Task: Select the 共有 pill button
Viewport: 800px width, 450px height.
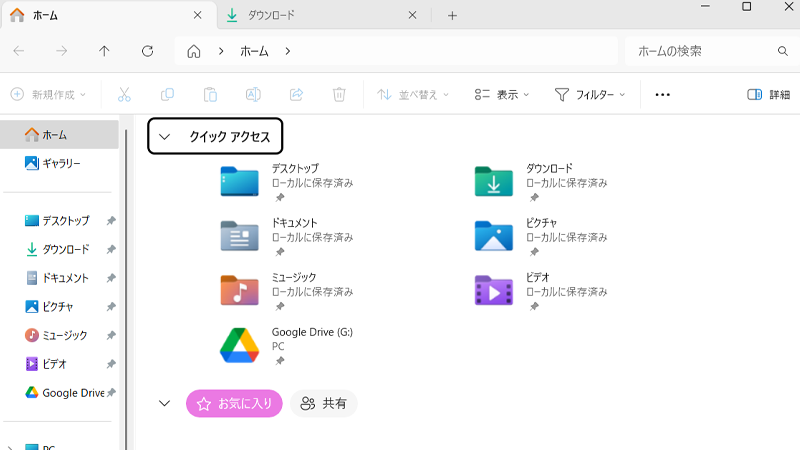Action: pyautogui.click(x=323, y=404)
